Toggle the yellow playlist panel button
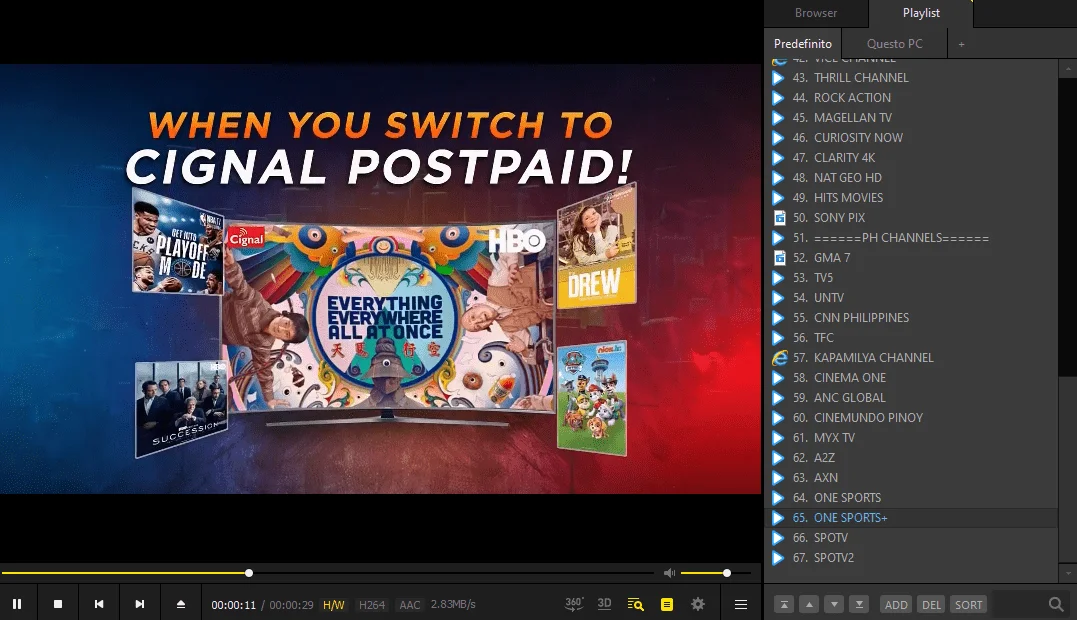This screenshot has height=620, width=1077. [x=666, y=604]
